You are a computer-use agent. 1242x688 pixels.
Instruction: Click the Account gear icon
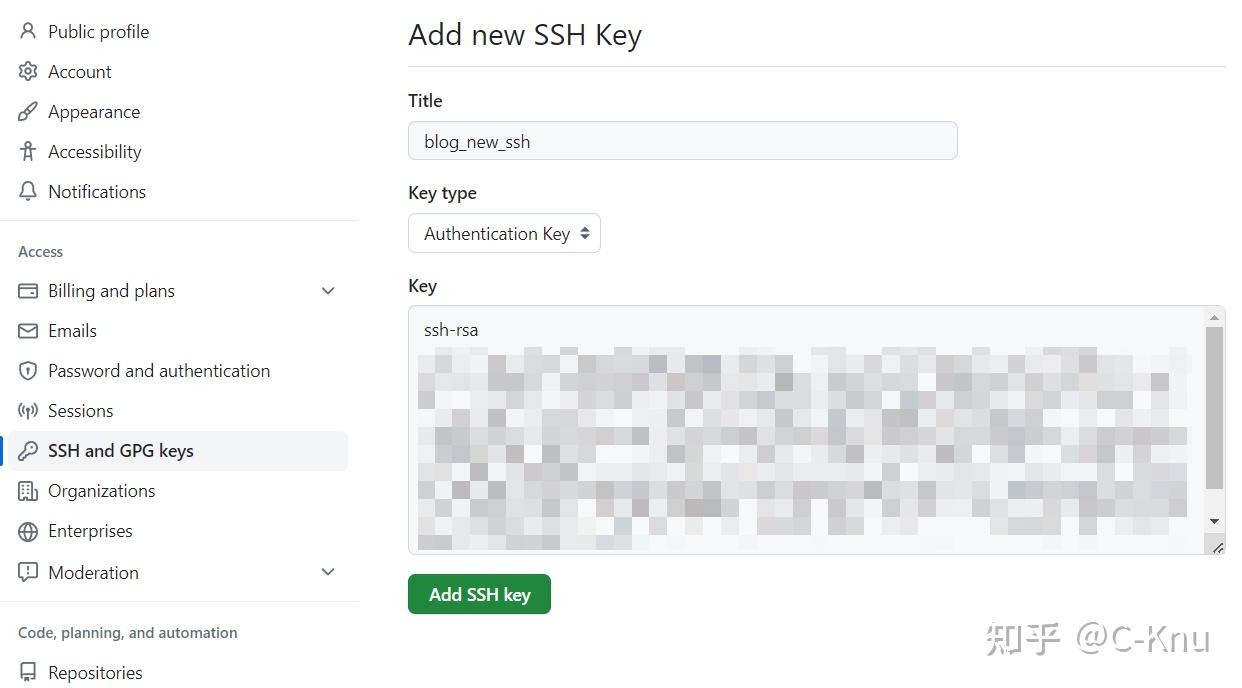27,71
